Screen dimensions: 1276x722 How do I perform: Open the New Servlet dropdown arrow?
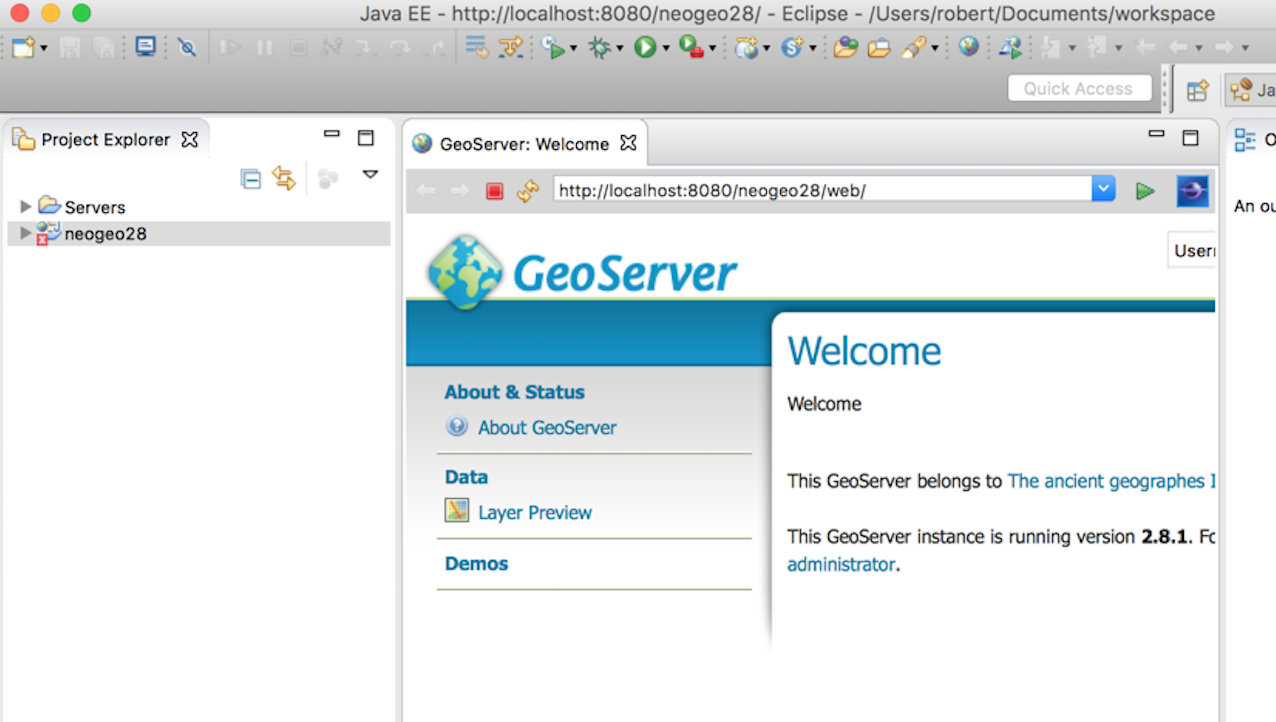pos(812,48)
